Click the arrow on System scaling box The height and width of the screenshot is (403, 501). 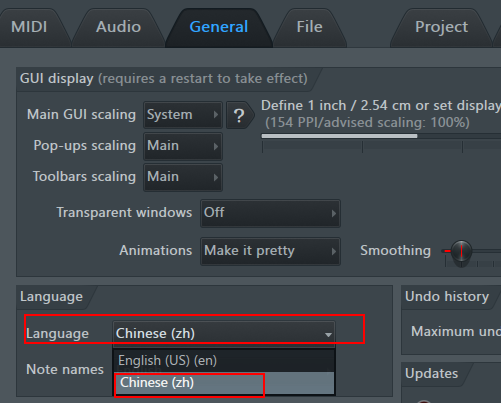[x=216, y=115]
